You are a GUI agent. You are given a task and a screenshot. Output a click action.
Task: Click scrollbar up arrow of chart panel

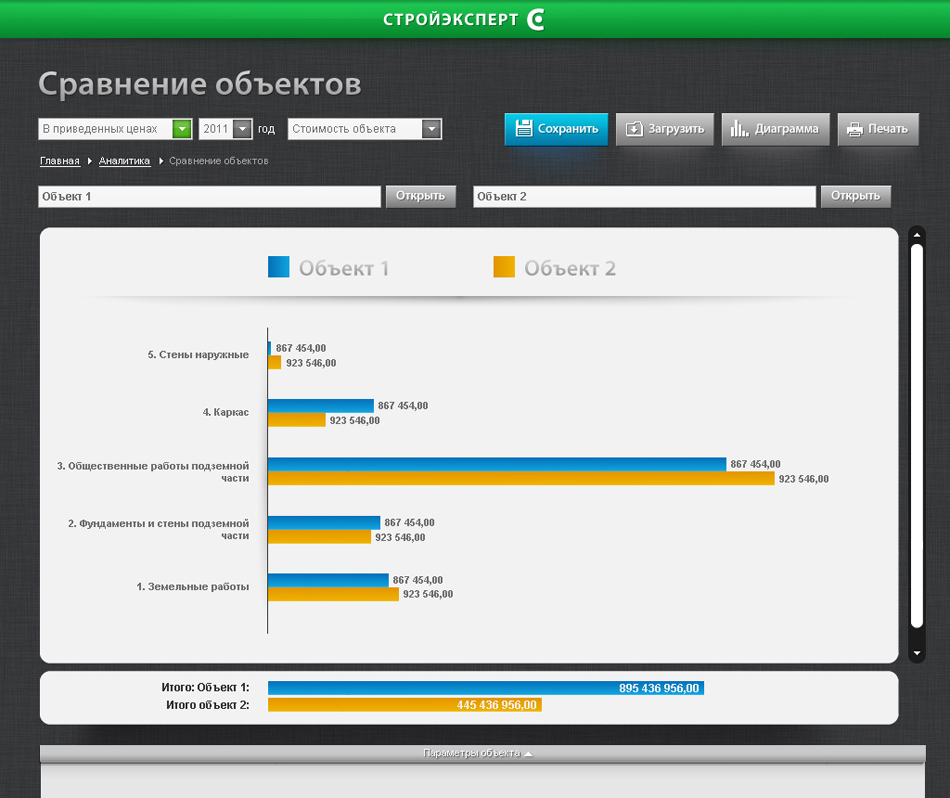pyautogui.click(x=917, y=235)
